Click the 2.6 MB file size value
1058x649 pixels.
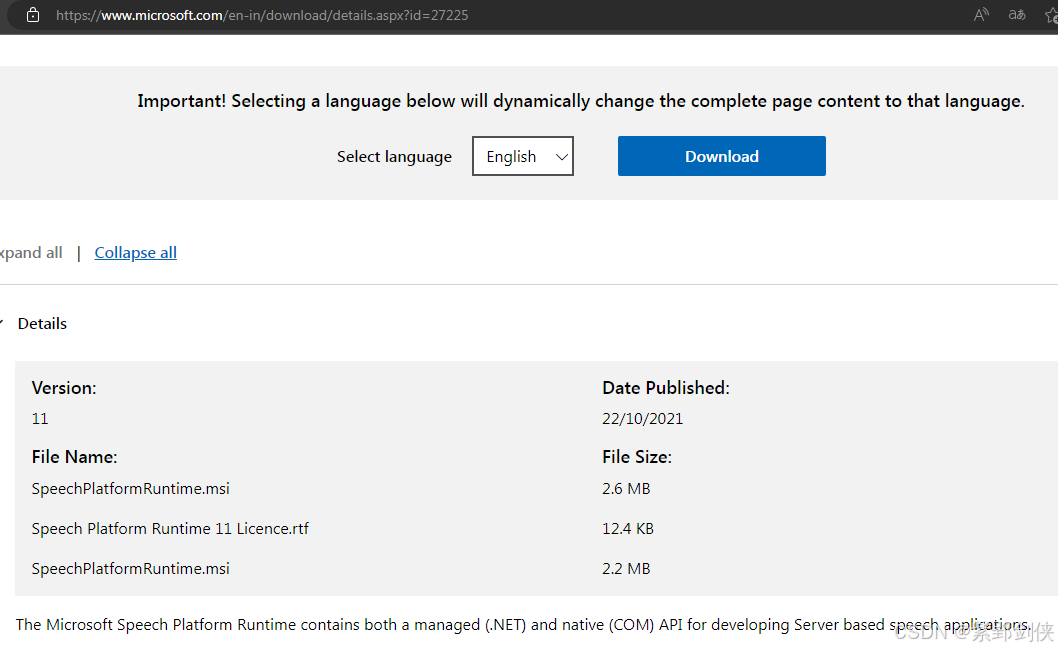[626, 488]
